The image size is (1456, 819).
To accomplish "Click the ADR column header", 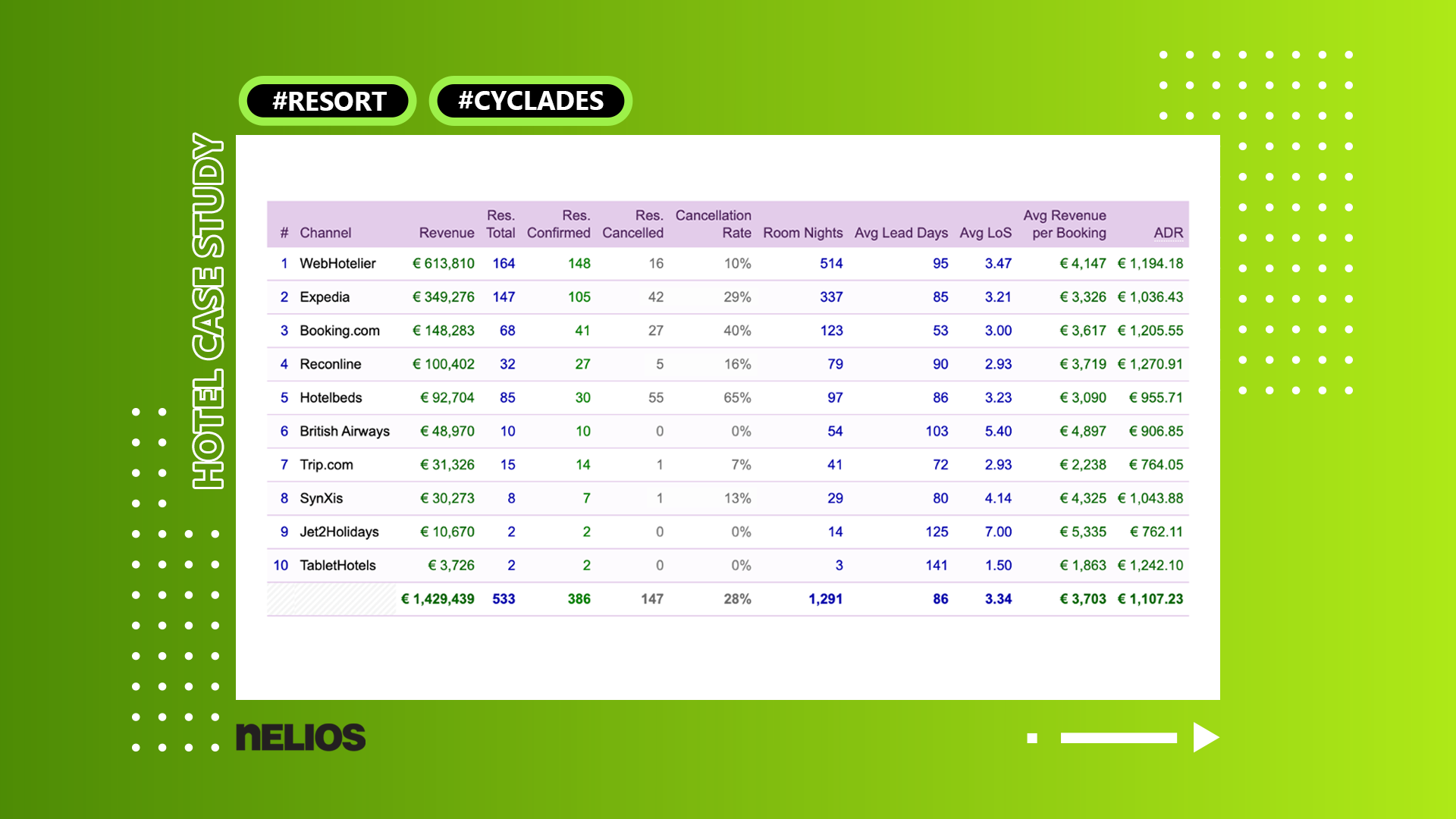I will [x=1169, y=233].
